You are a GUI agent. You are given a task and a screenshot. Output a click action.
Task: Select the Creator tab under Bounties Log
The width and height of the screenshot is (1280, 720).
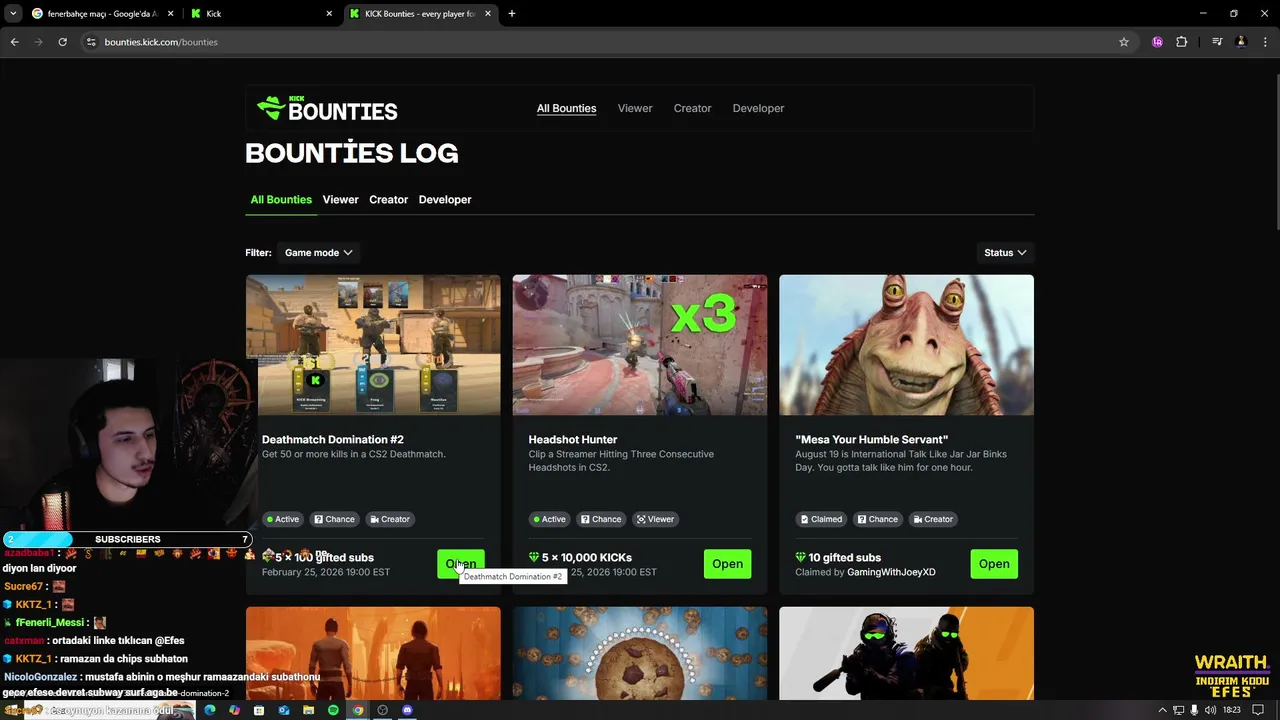388,200
